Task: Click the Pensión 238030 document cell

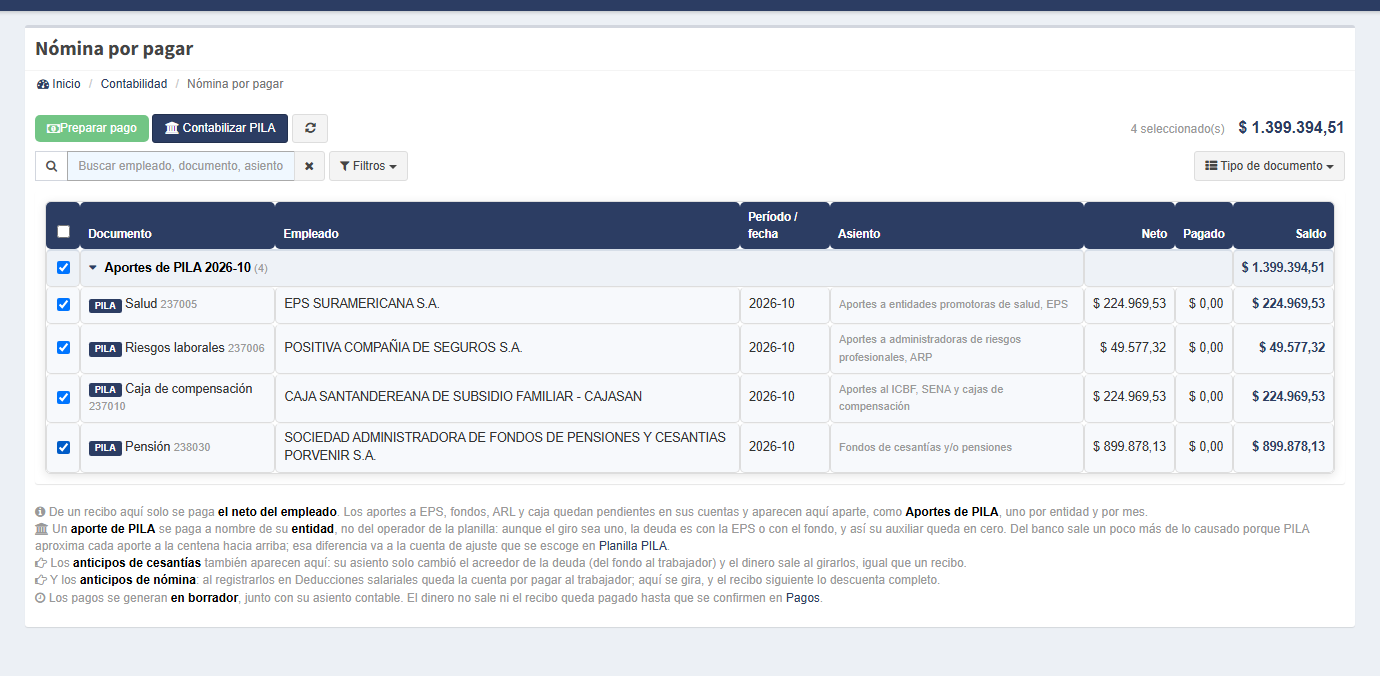Action: [x=177, y=447]
